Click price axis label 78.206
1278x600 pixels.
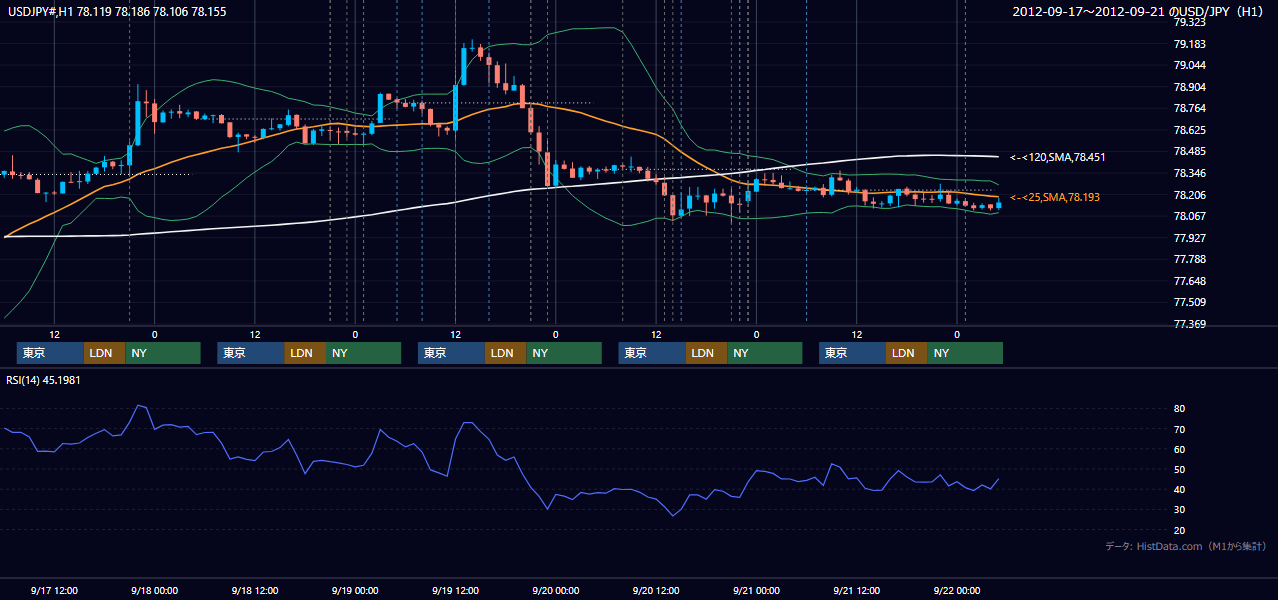(x=1188, y=196)
